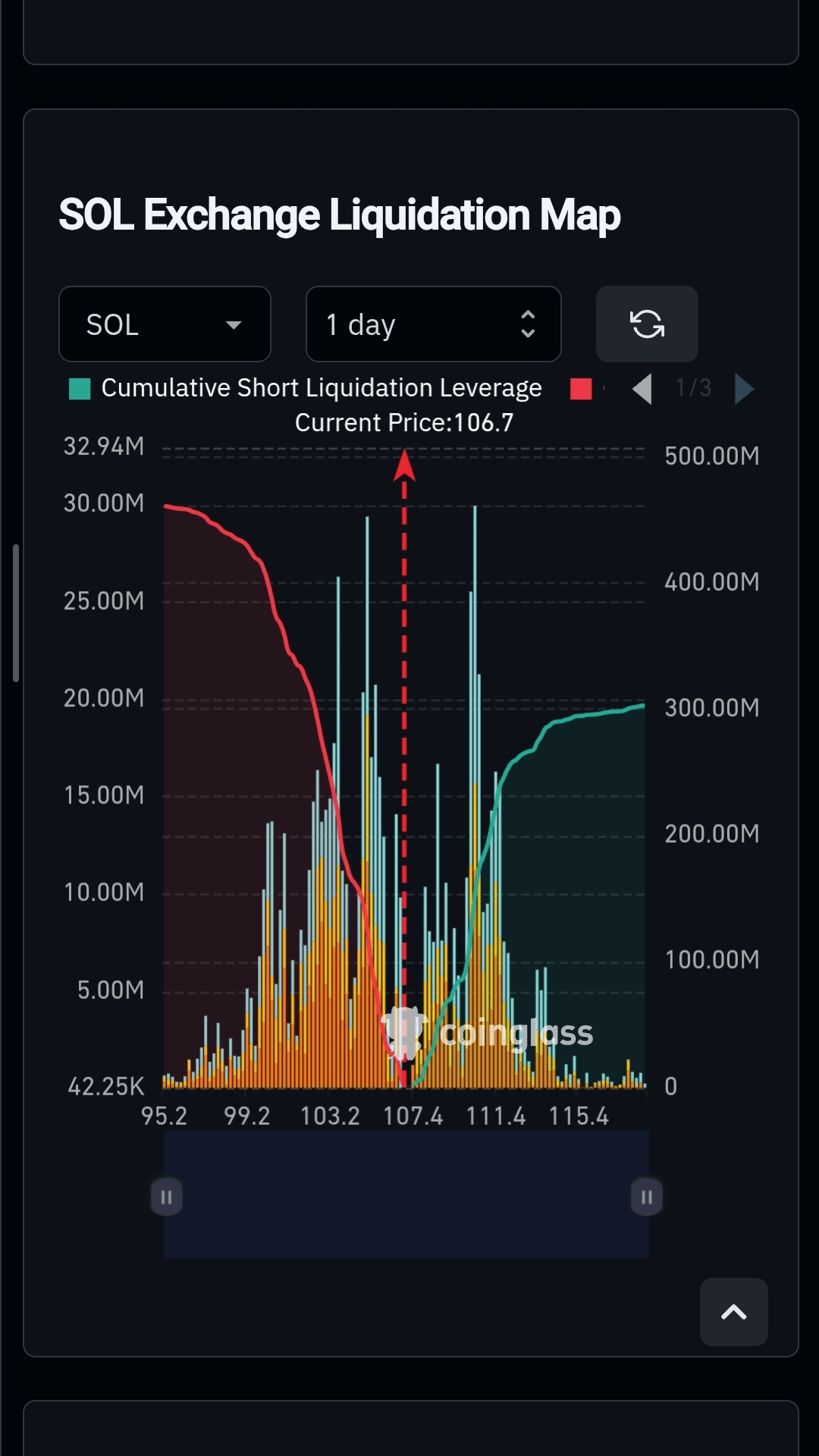819x1456 pixels.
Task: Click the 30.00M left axis label
Action: coord(104,503)
